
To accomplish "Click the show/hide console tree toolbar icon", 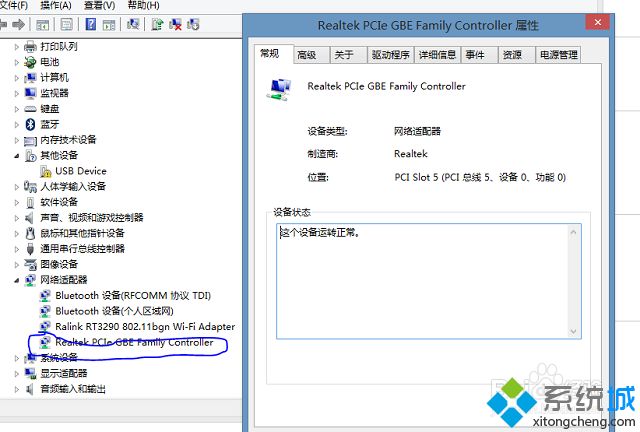I will tap(42, 25).
